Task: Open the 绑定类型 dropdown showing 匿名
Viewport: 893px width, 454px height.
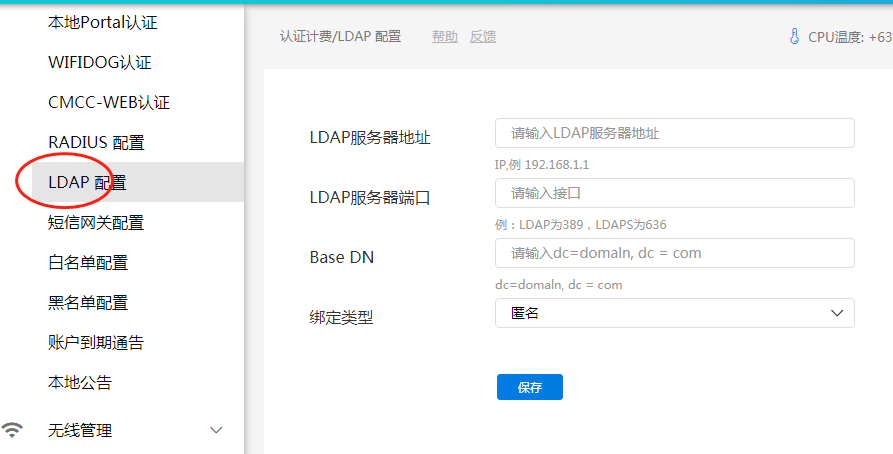Action: click(660, 313)
